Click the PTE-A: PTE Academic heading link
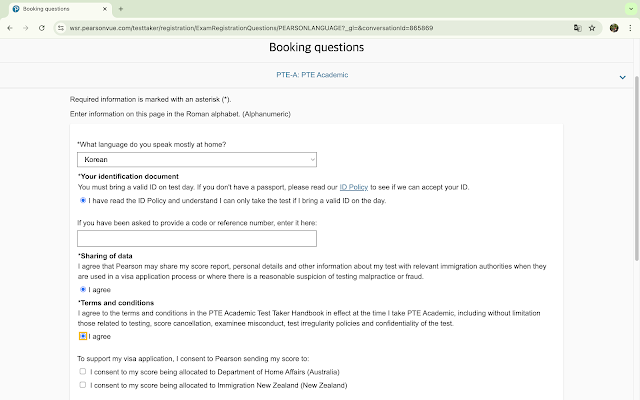This screenshot has width=640, height=400. coord(312,75)
